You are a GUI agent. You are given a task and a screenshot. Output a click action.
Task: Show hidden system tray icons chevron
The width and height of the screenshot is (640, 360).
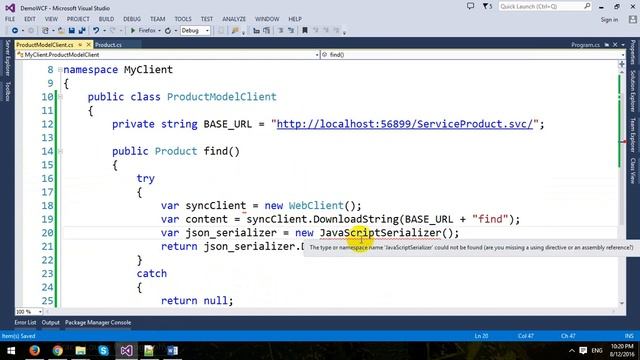click(x=572, y=351)
